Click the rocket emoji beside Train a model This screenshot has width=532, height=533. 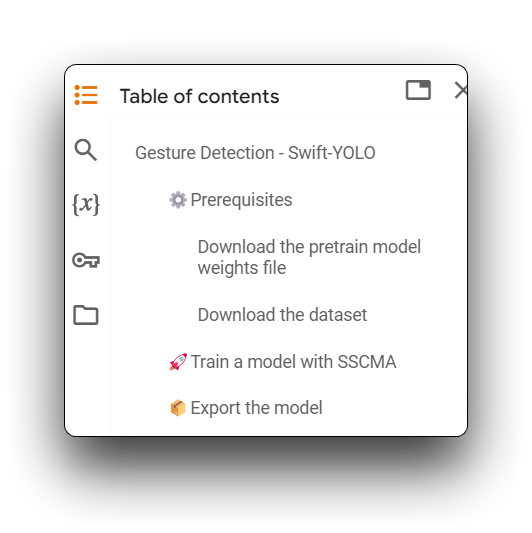click(x=178, y=362)
